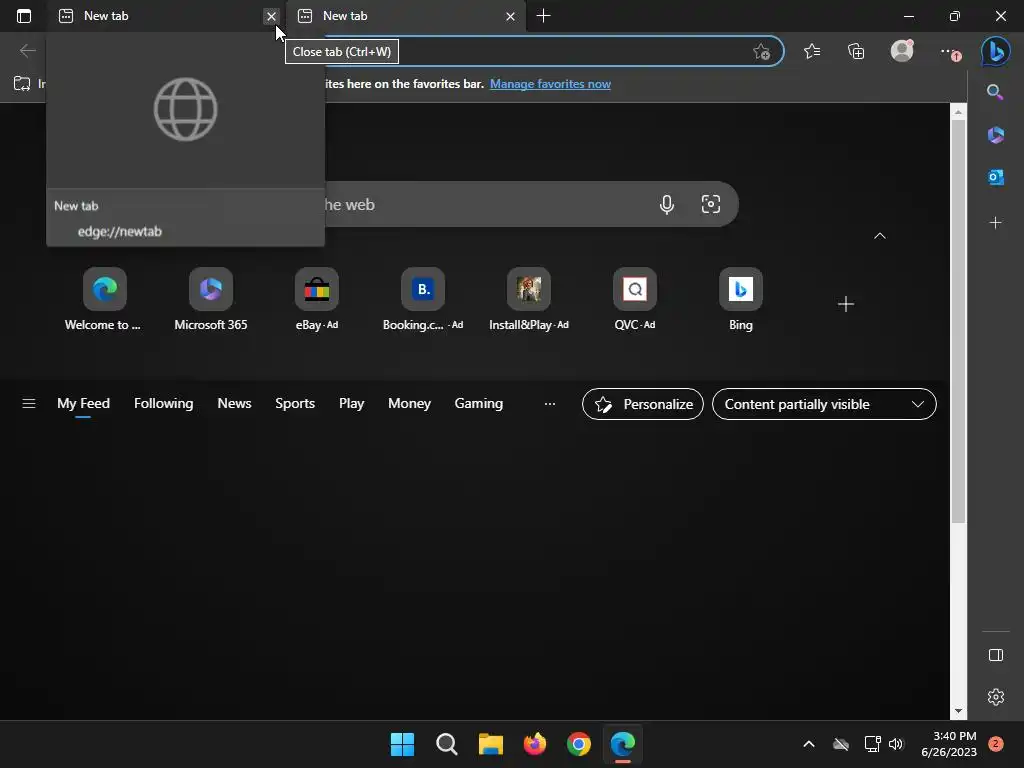Open the profile avatar

click(902, 50)
